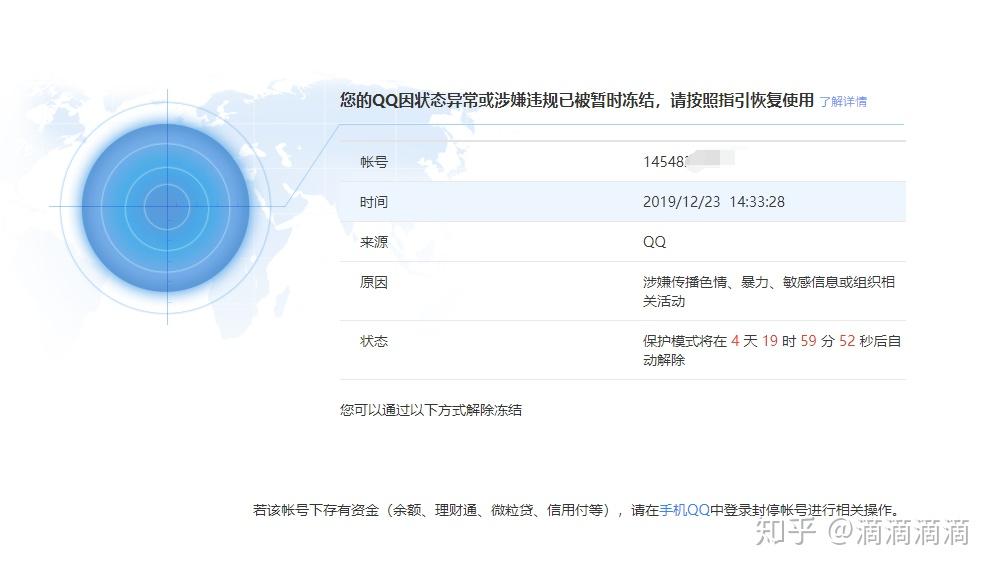
Task: Click the text 您可以通过以下方式解除冻结
Action: tap(431, 410)
